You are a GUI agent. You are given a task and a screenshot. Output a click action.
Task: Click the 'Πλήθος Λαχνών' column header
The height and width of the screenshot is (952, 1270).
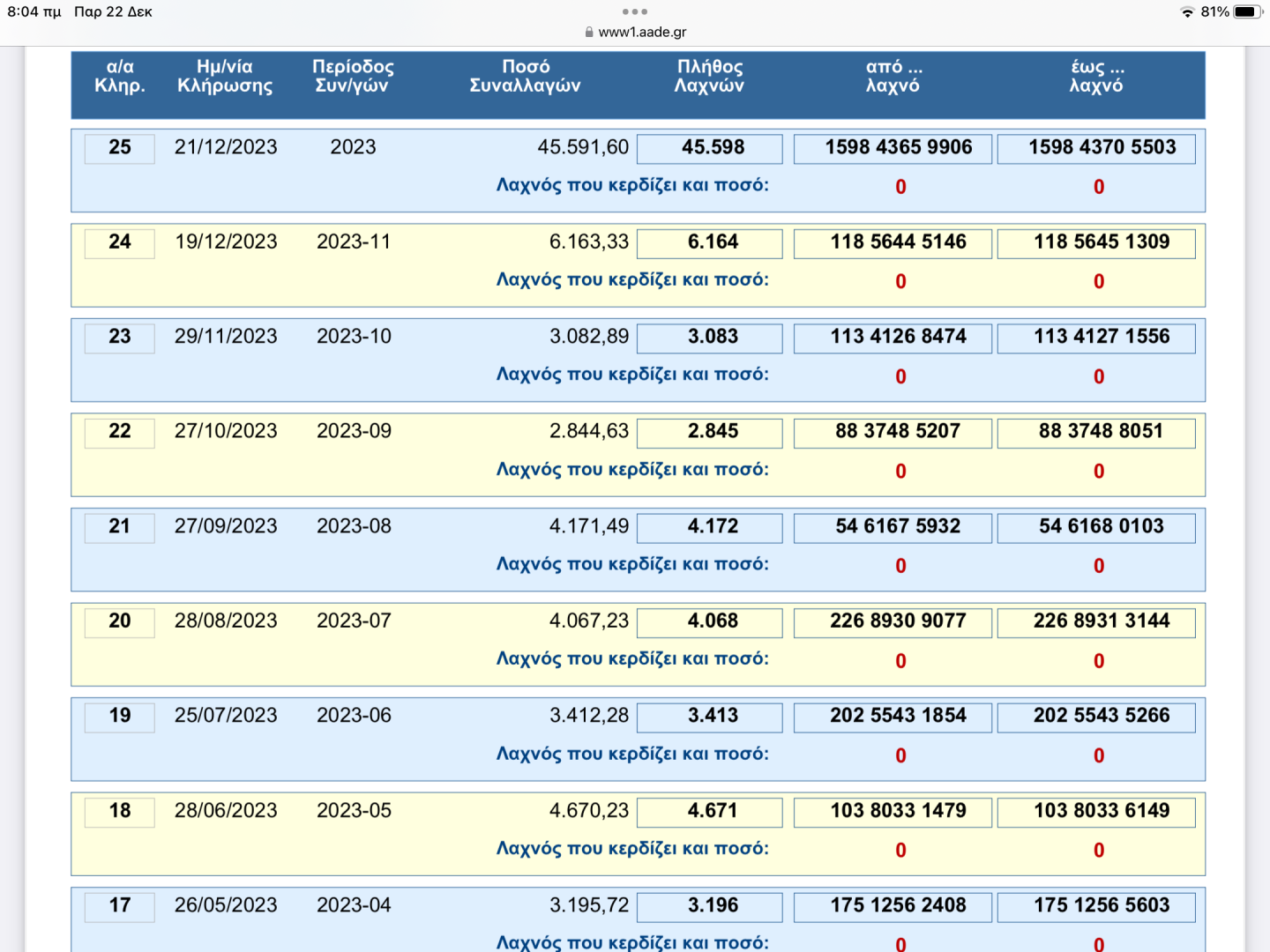point(709,77)
